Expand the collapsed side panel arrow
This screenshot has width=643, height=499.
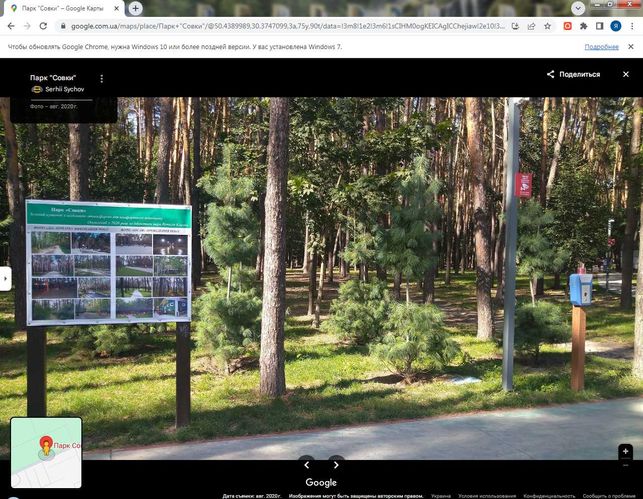point(5,278)
